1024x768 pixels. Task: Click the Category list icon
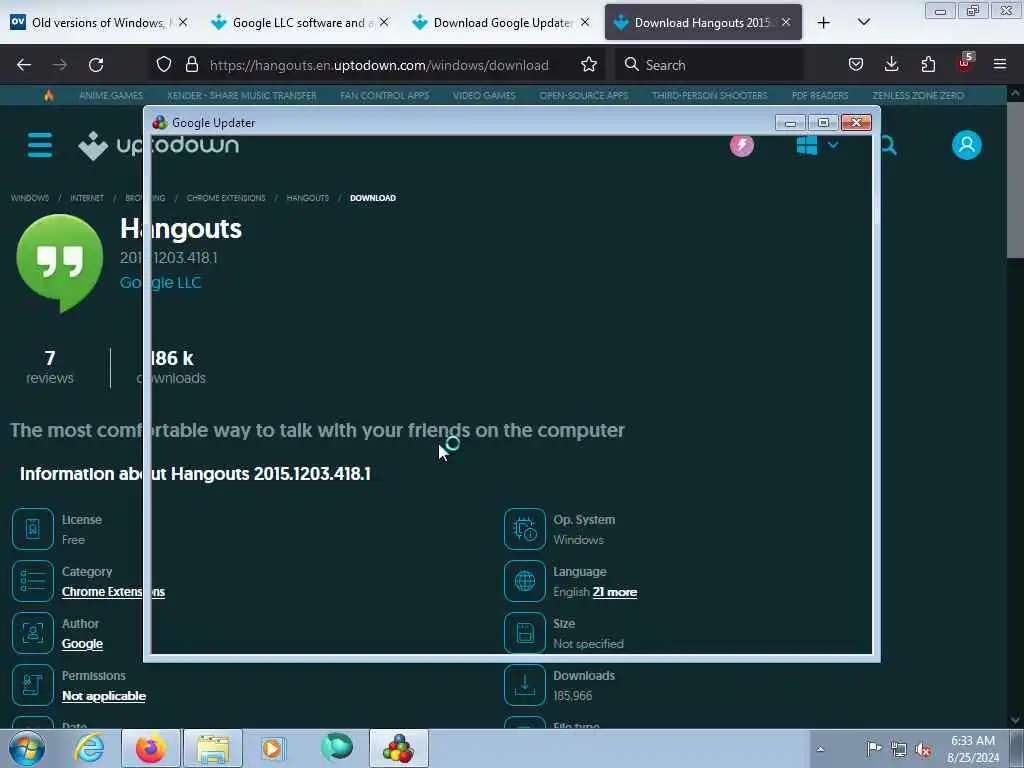pos(33,581)
